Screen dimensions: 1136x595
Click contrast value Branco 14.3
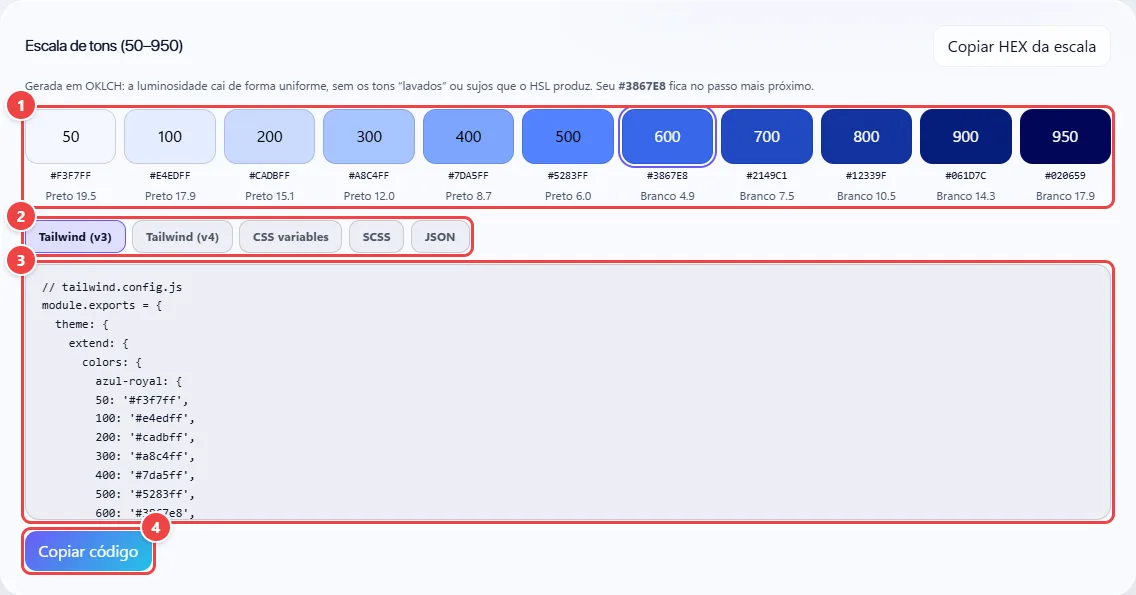point(966,196)
